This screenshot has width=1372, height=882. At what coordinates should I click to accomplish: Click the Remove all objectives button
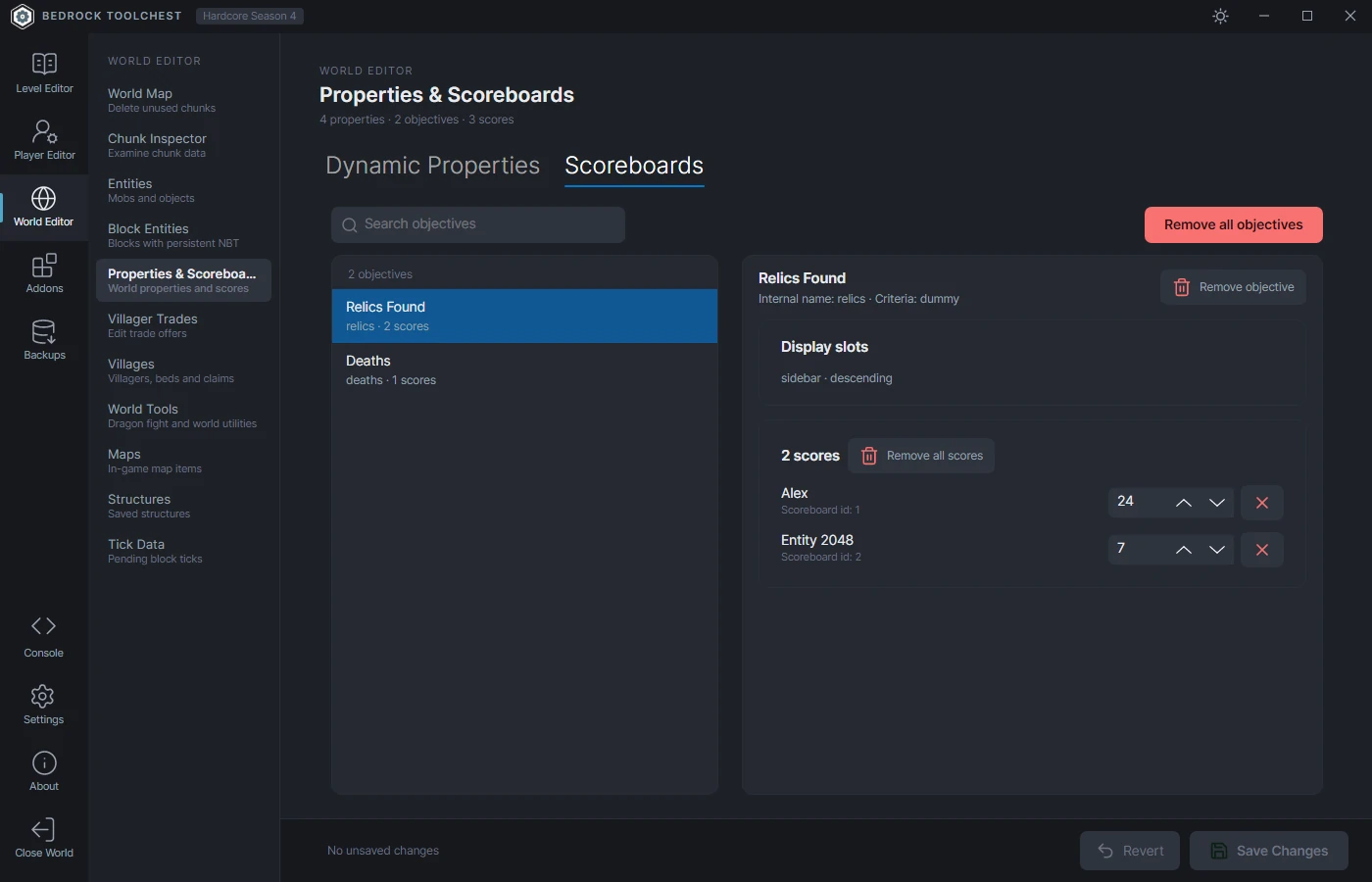1233,224
